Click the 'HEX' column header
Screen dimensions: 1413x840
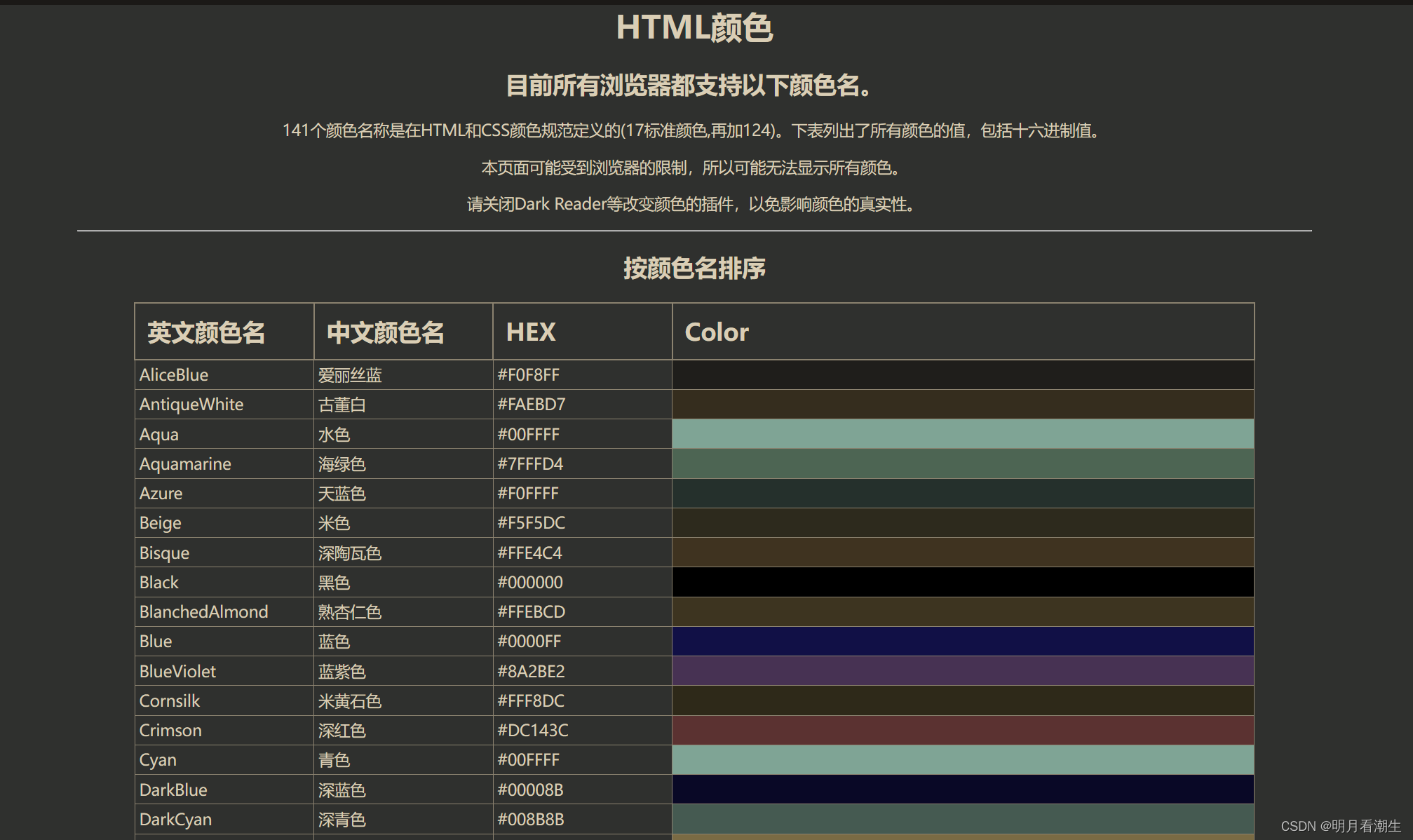coord(583,332)
